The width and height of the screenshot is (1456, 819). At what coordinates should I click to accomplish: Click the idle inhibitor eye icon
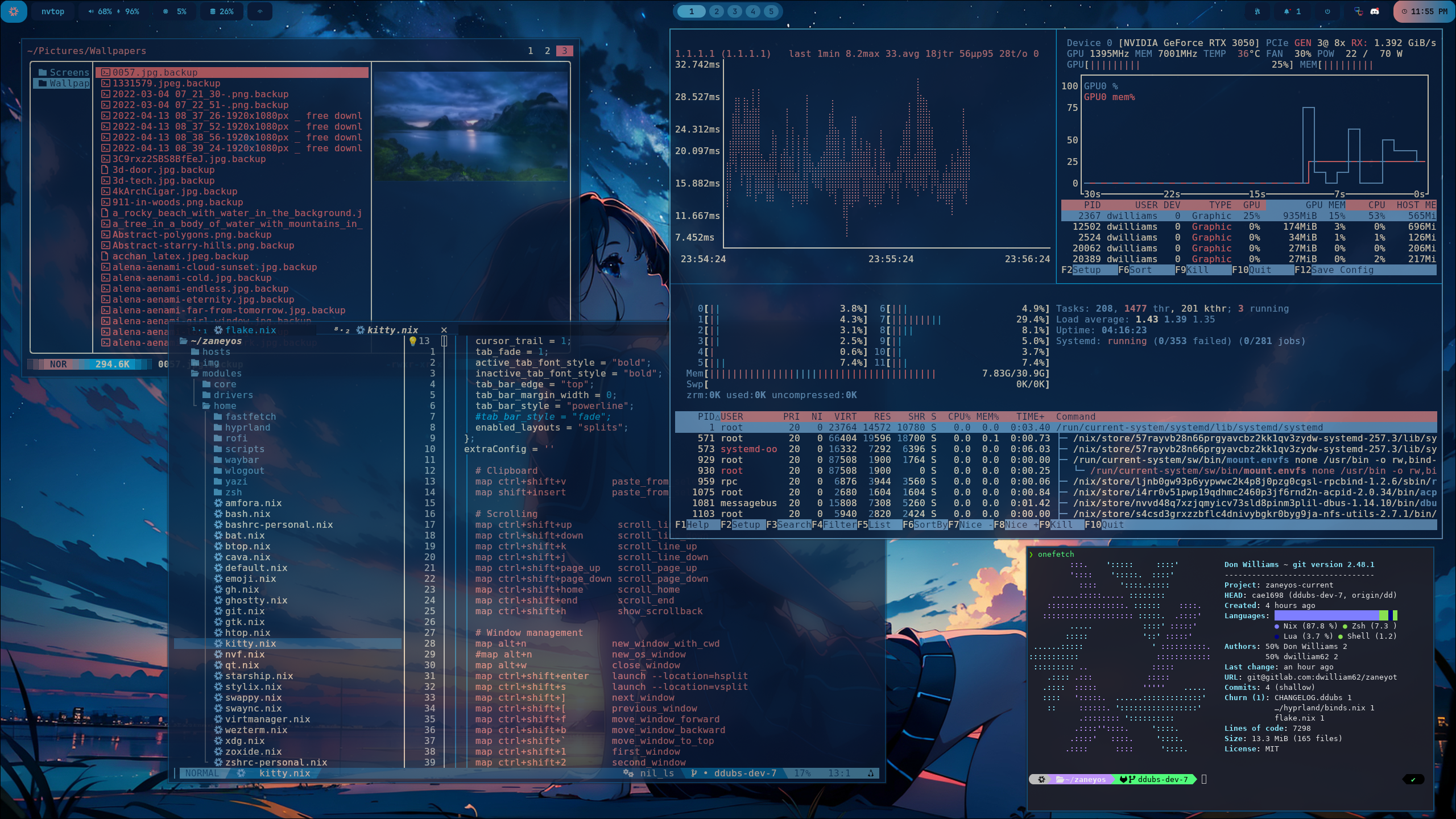pos(260,11)
